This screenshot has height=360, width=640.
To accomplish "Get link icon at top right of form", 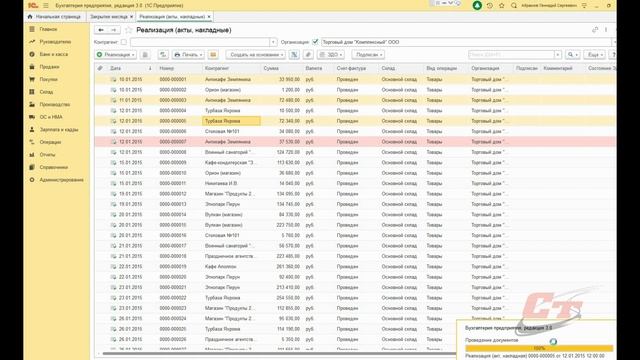I will pyautogui.click(x=595, y=30).
